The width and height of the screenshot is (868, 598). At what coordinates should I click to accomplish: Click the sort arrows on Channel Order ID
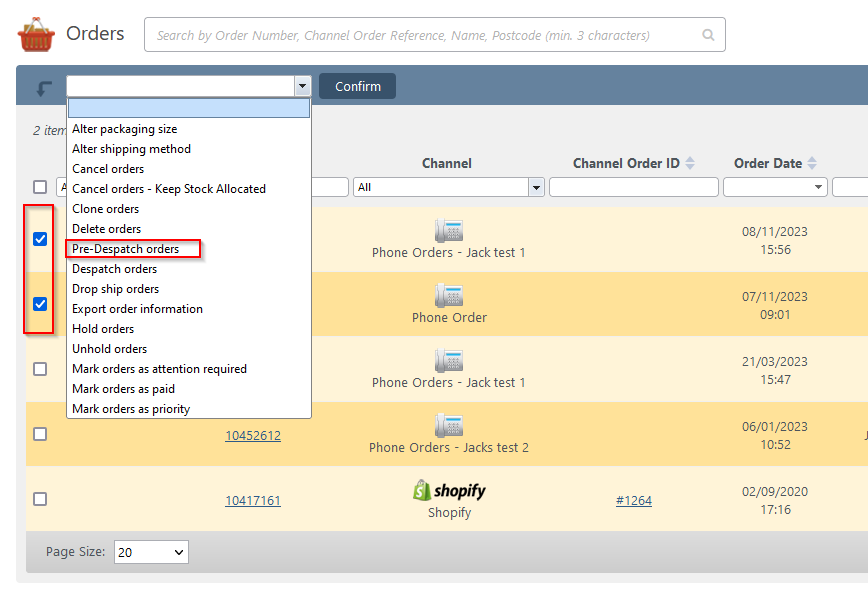click(691, 163)
